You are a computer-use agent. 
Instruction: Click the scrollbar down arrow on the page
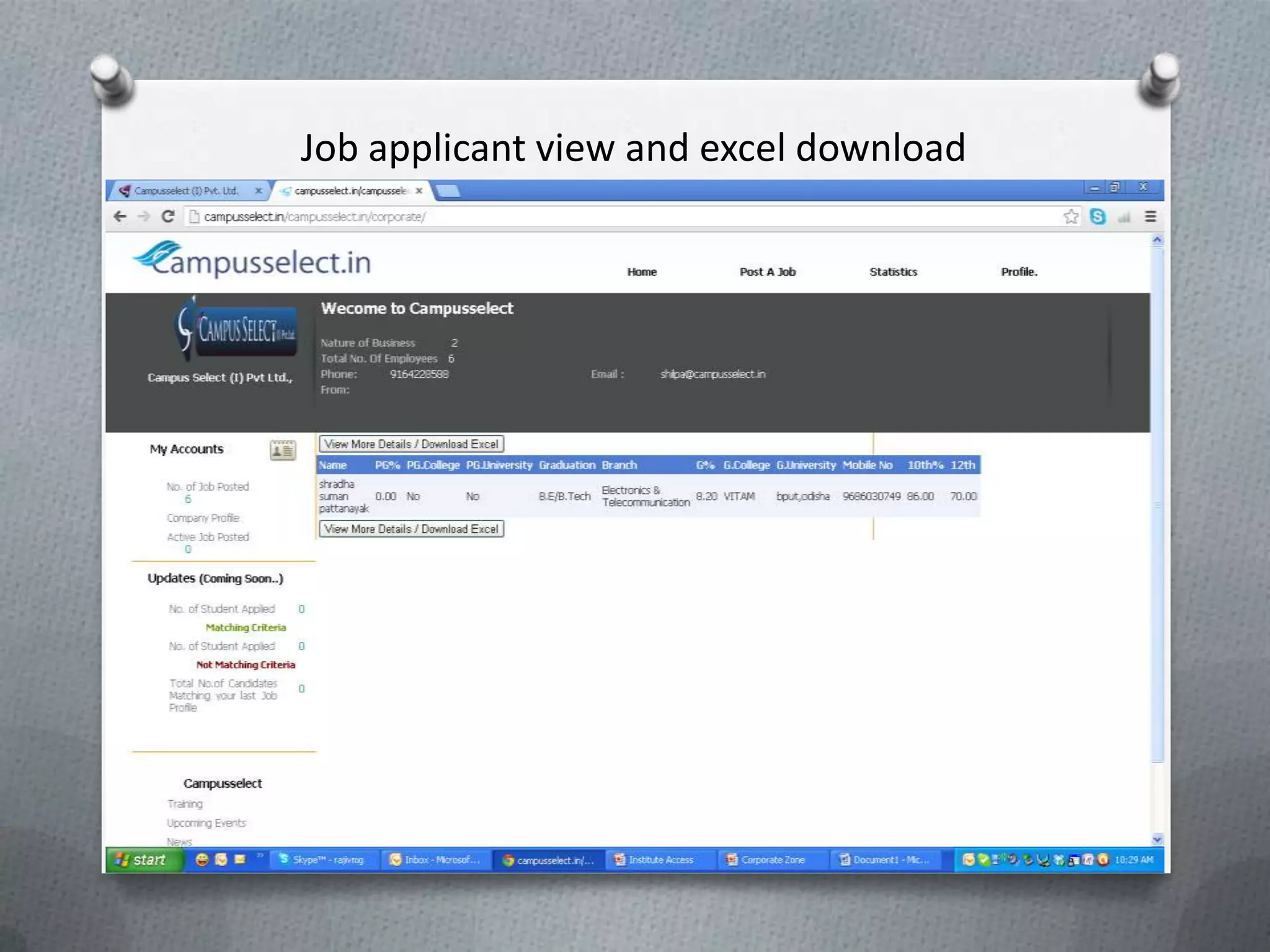[x=1157, y=839]
